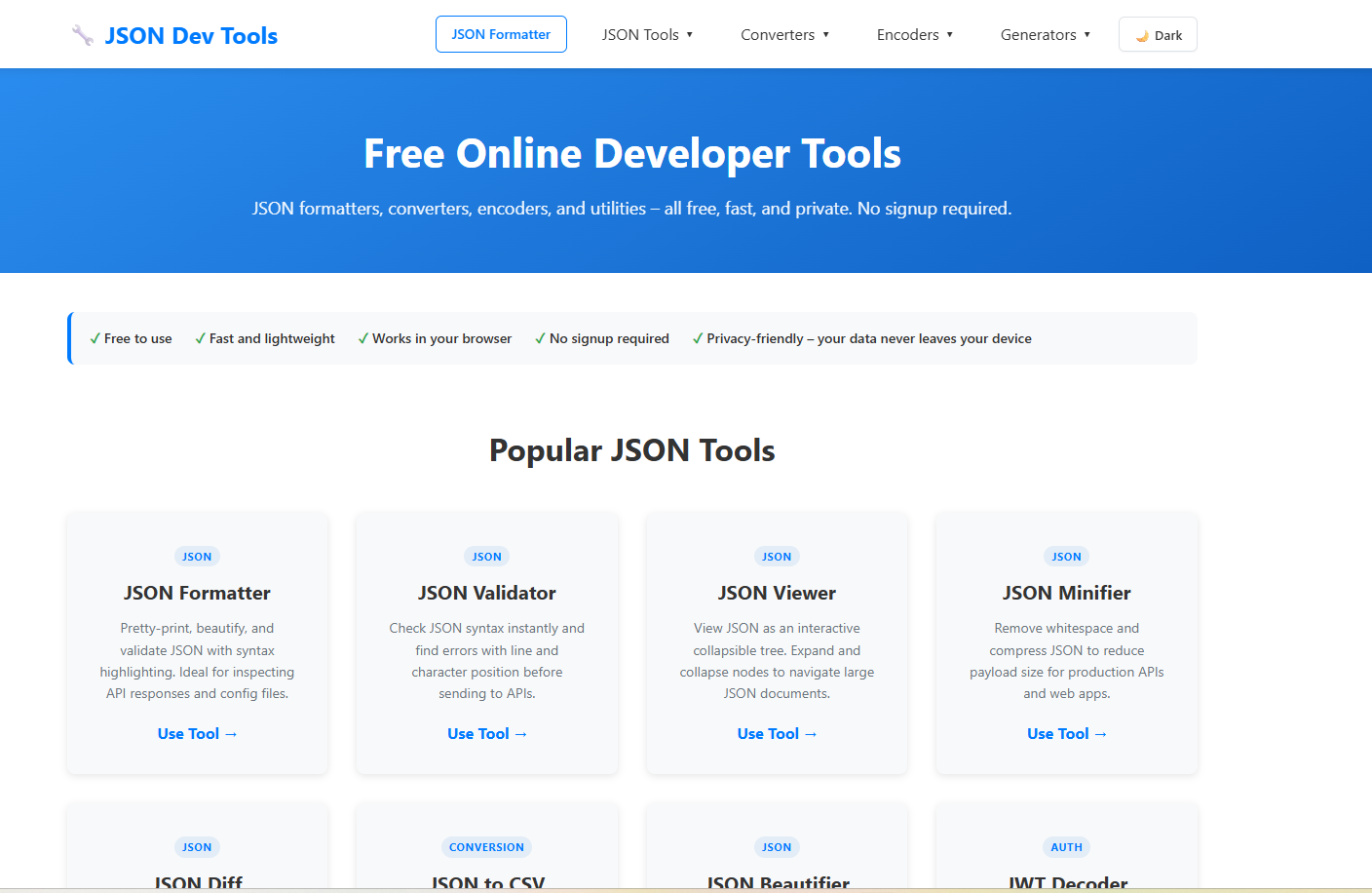Click Use Tool under JSON Validator
The image size is (1372, 893).
[487, 734]
